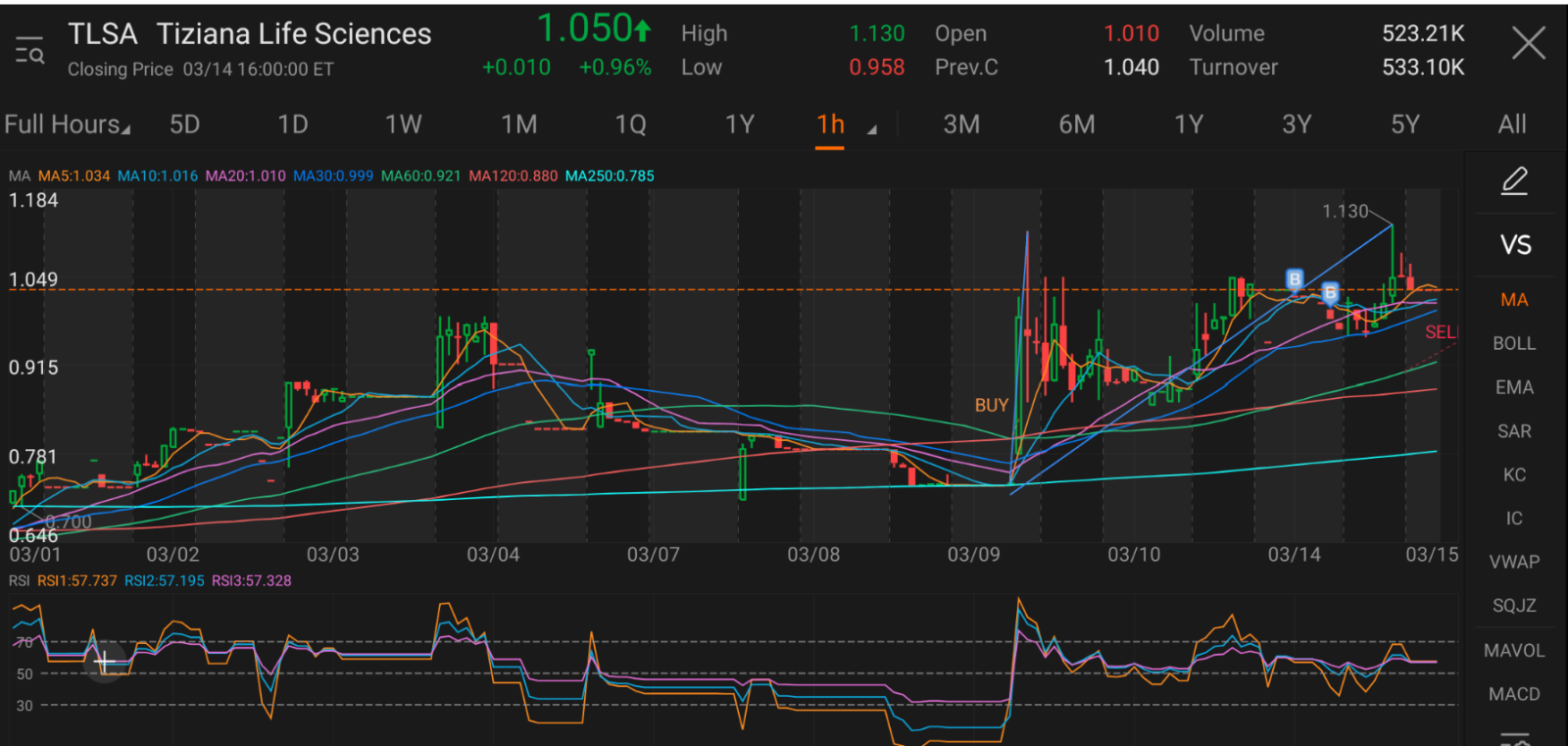Screen dimensions: 1568x746
Task: Close the chart with the X icon
Action: pyautogui.click(x=1528, y=44)
